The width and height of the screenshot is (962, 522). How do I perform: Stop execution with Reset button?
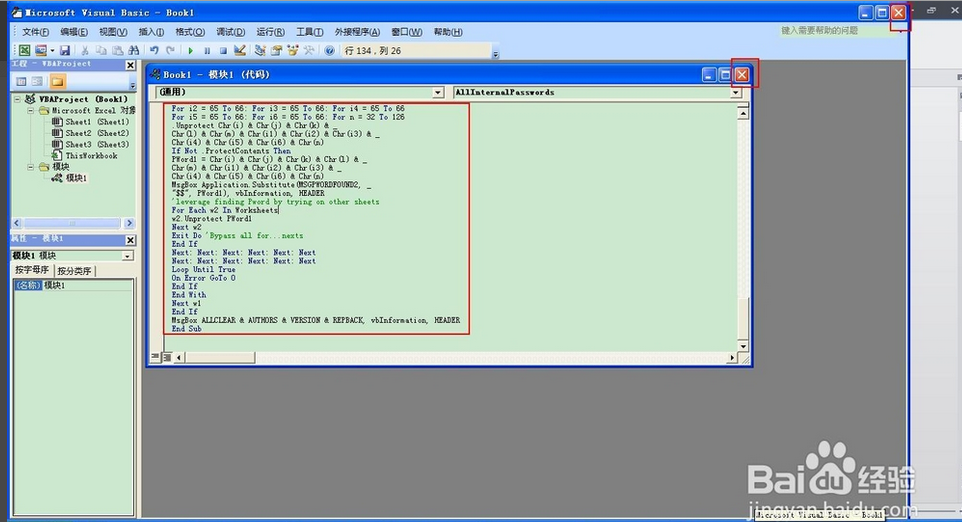(x=223, y=50)
